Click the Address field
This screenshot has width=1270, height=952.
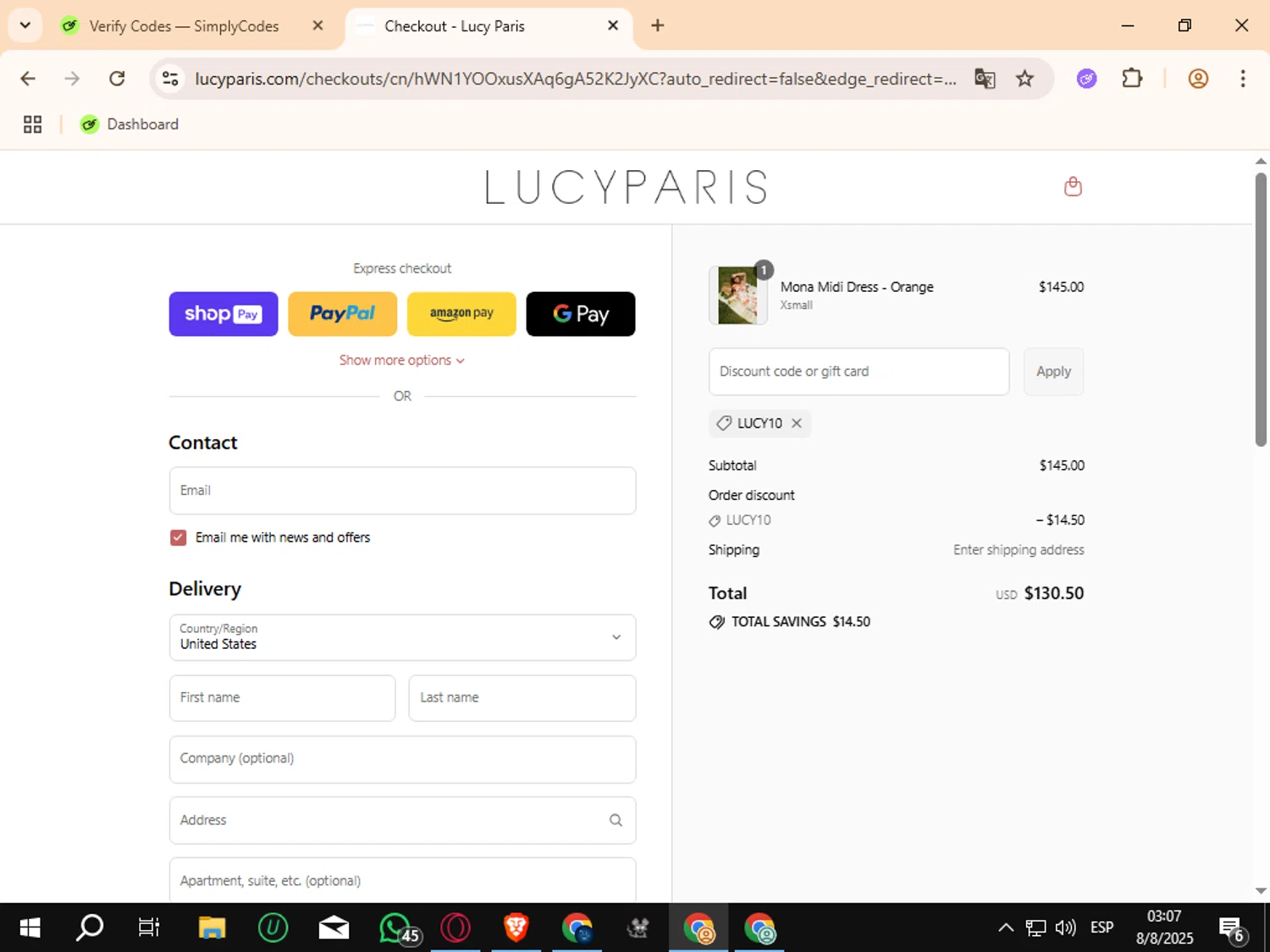[402, 820]
